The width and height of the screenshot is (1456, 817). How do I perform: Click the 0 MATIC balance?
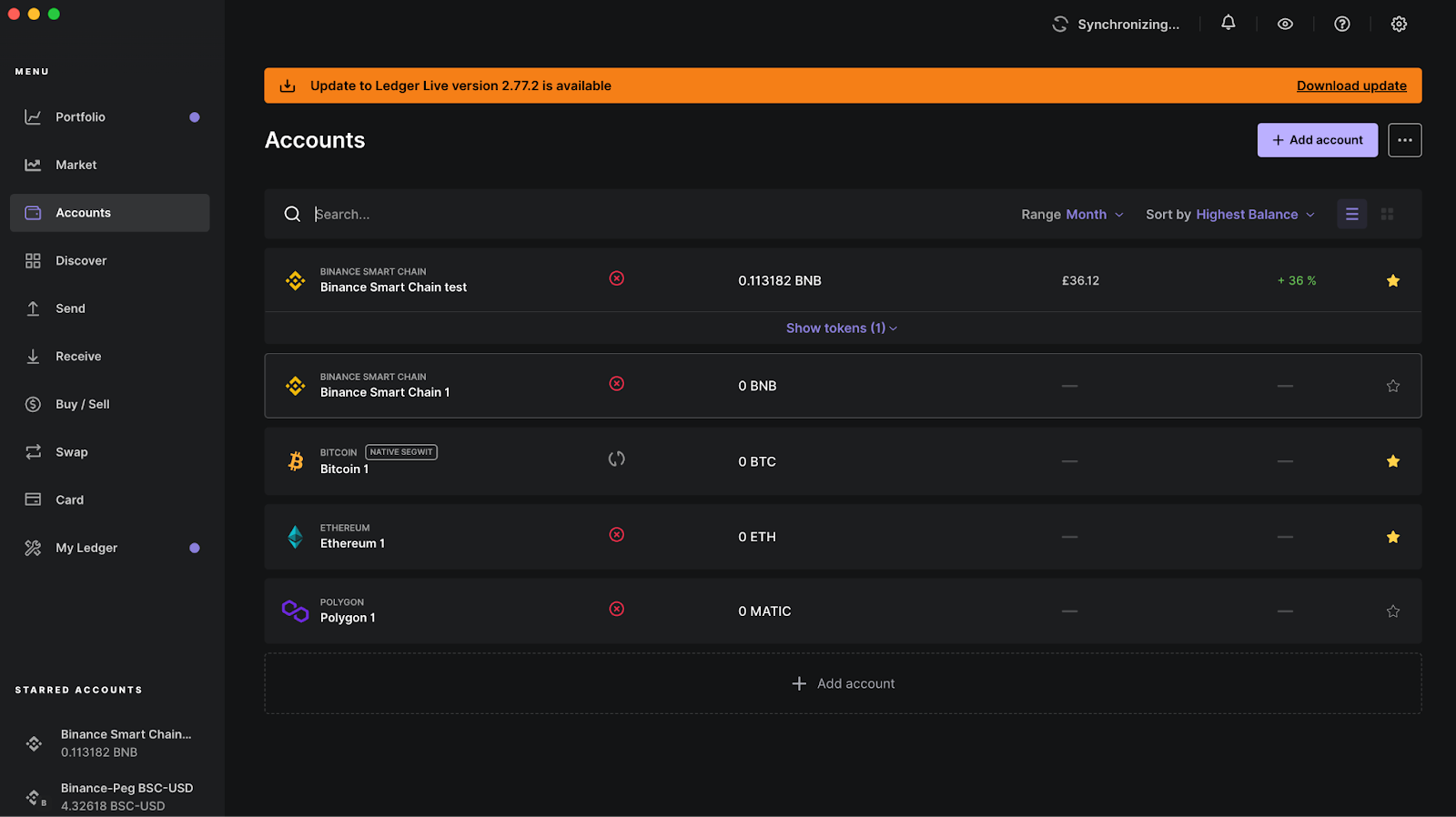[x=764, y=611]
